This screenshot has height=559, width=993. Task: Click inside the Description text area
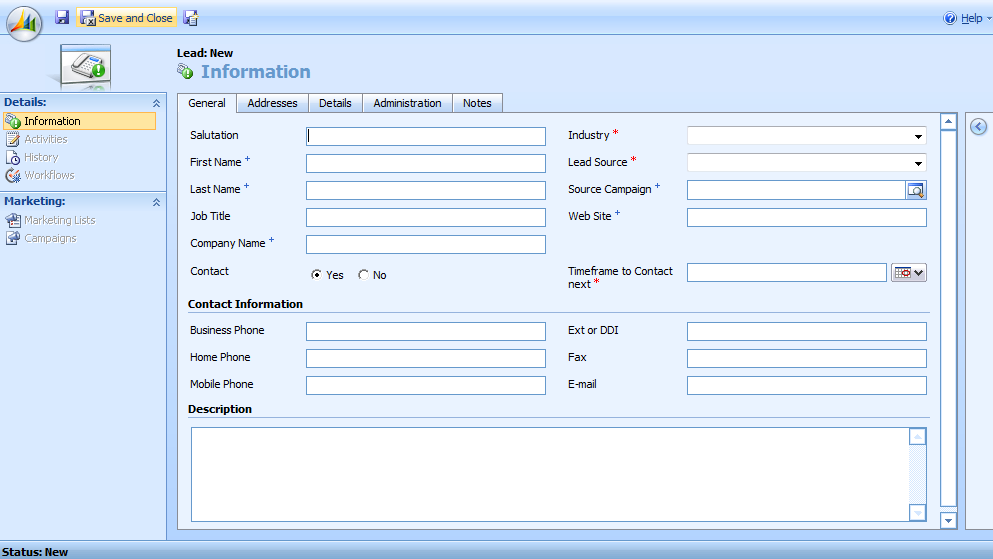[x=550, y=475]
